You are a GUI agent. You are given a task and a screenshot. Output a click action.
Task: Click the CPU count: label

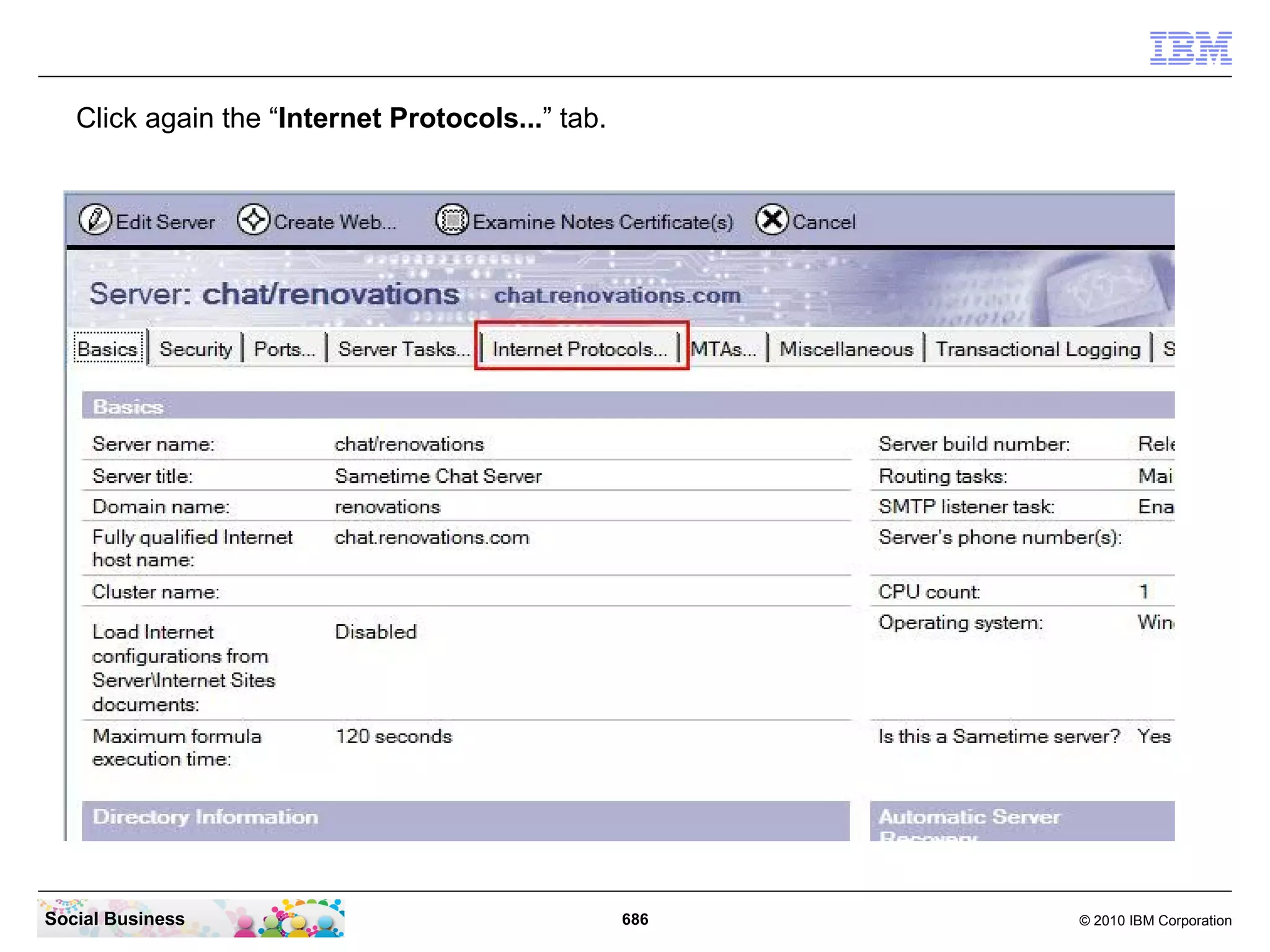point(929,591)
